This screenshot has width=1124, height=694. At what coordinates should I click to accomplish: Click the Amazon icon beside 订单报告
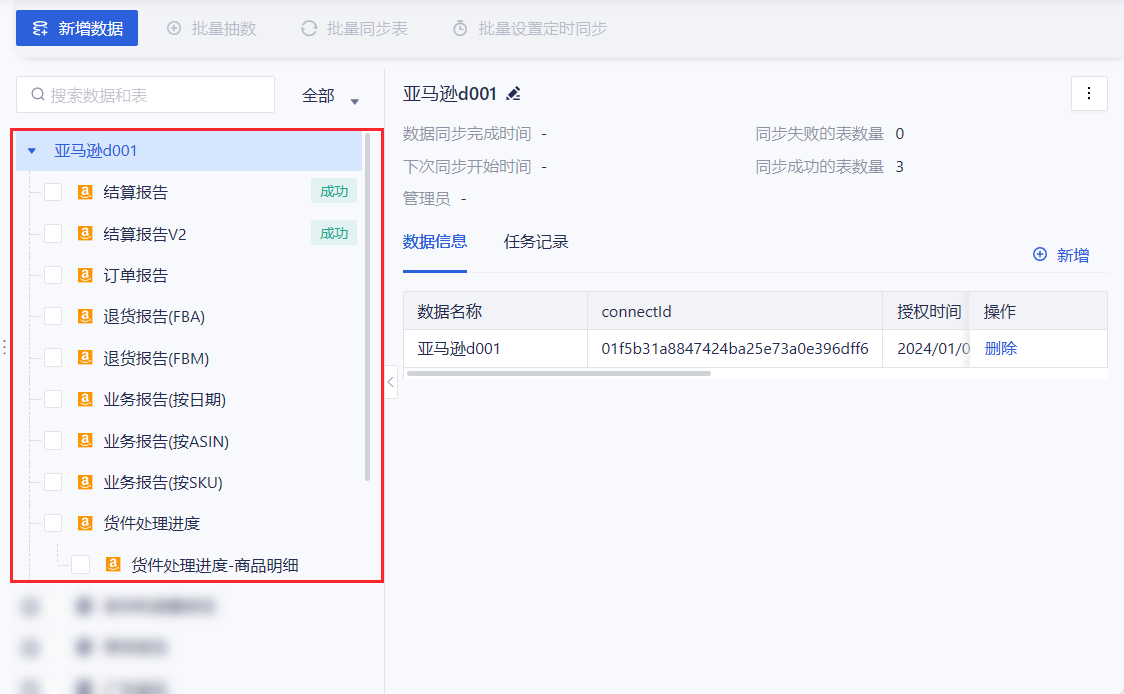point(85,275)
